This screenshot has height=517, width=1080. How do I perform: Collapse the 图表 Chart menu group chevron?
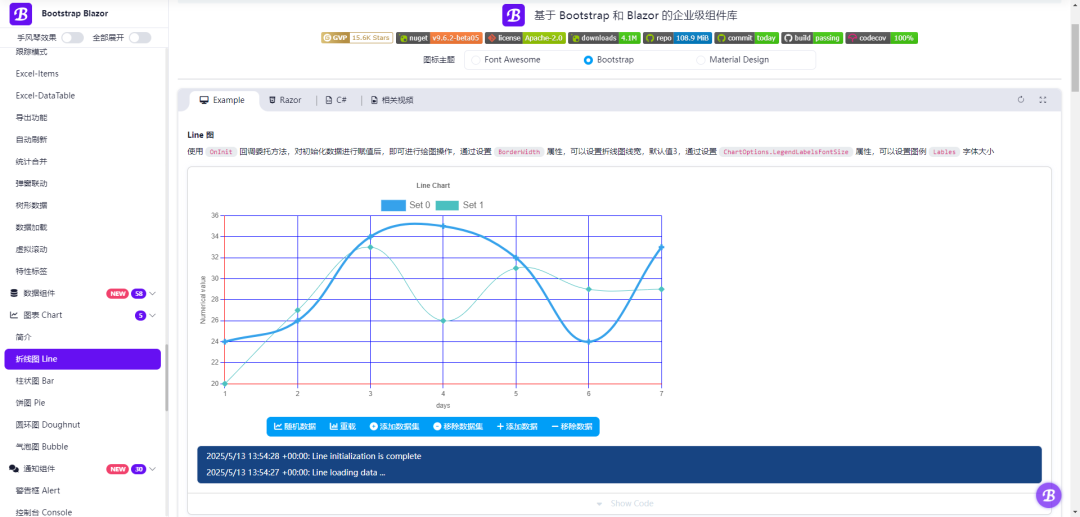[x=153, y=316]
